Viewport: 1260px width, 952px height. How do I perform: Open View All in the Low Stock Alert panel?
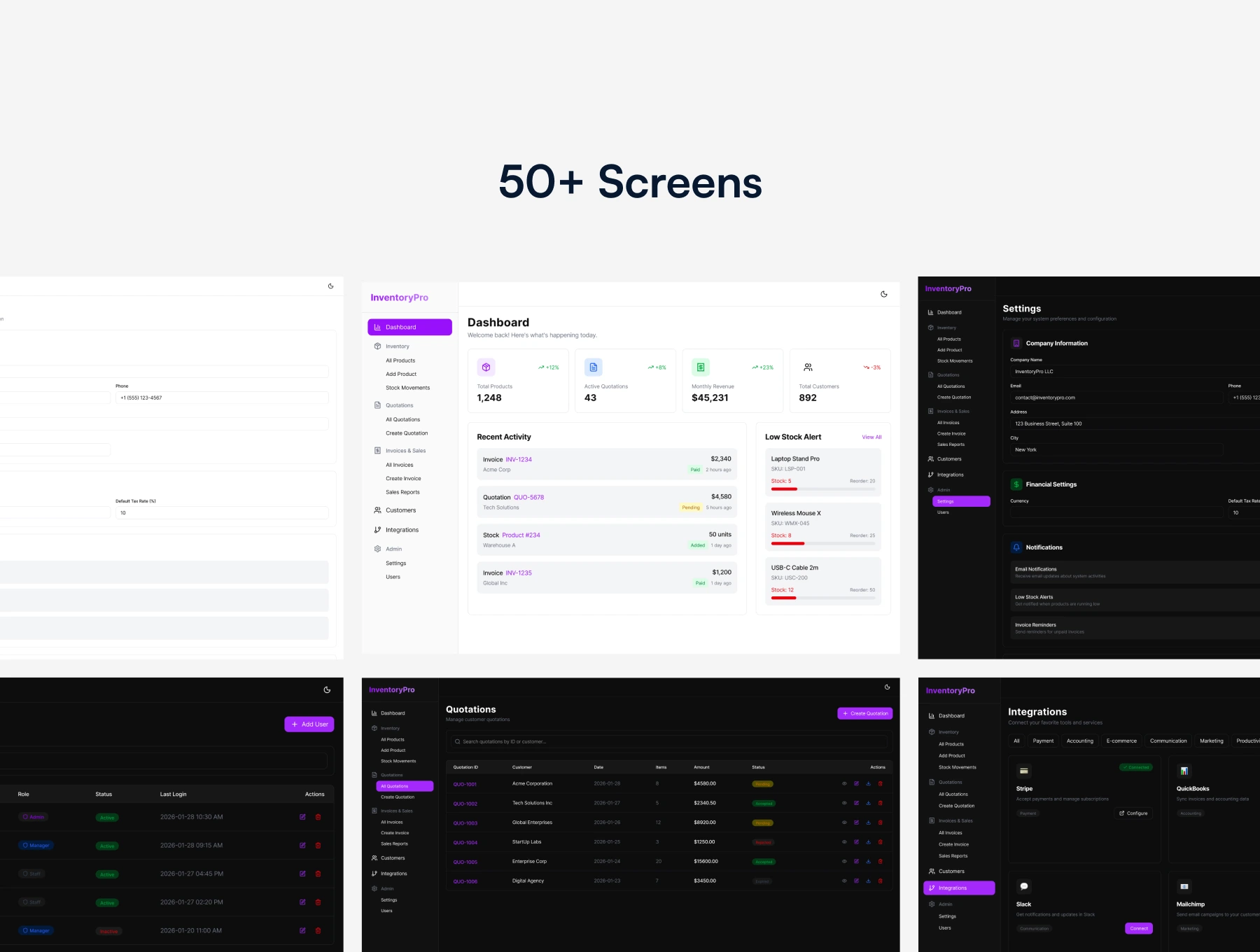(871, 437)
